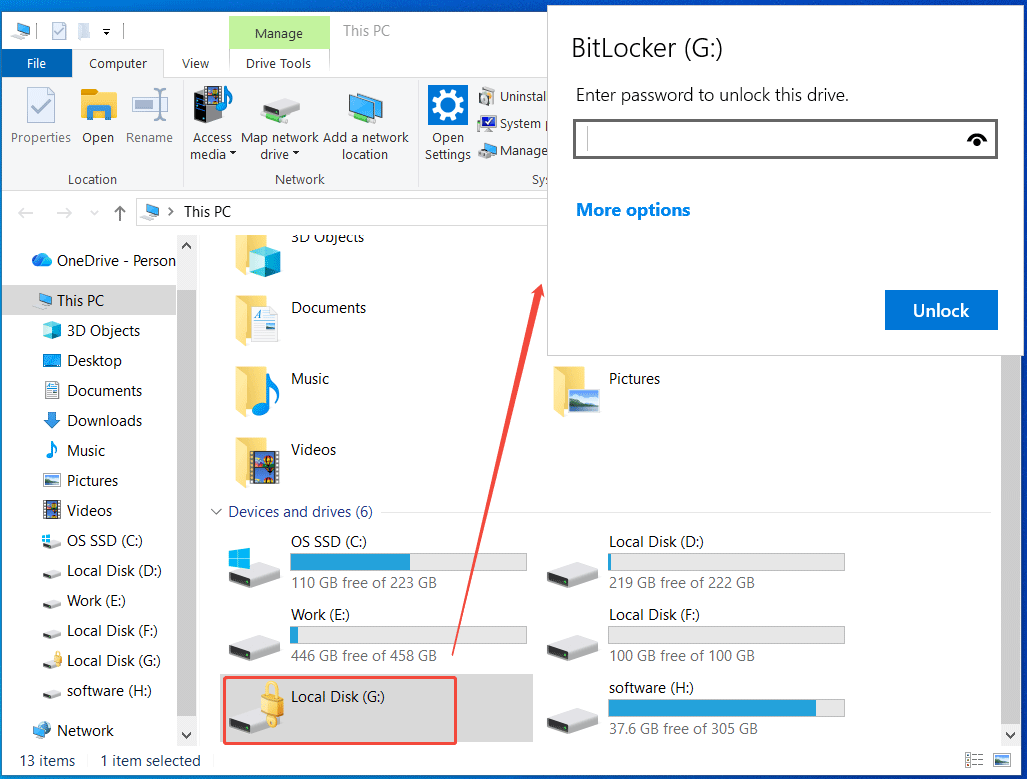Screen dimensions: 1027x779
Task: Select Local Disk (F:) in navigation pane
Action: click(100, 631)
